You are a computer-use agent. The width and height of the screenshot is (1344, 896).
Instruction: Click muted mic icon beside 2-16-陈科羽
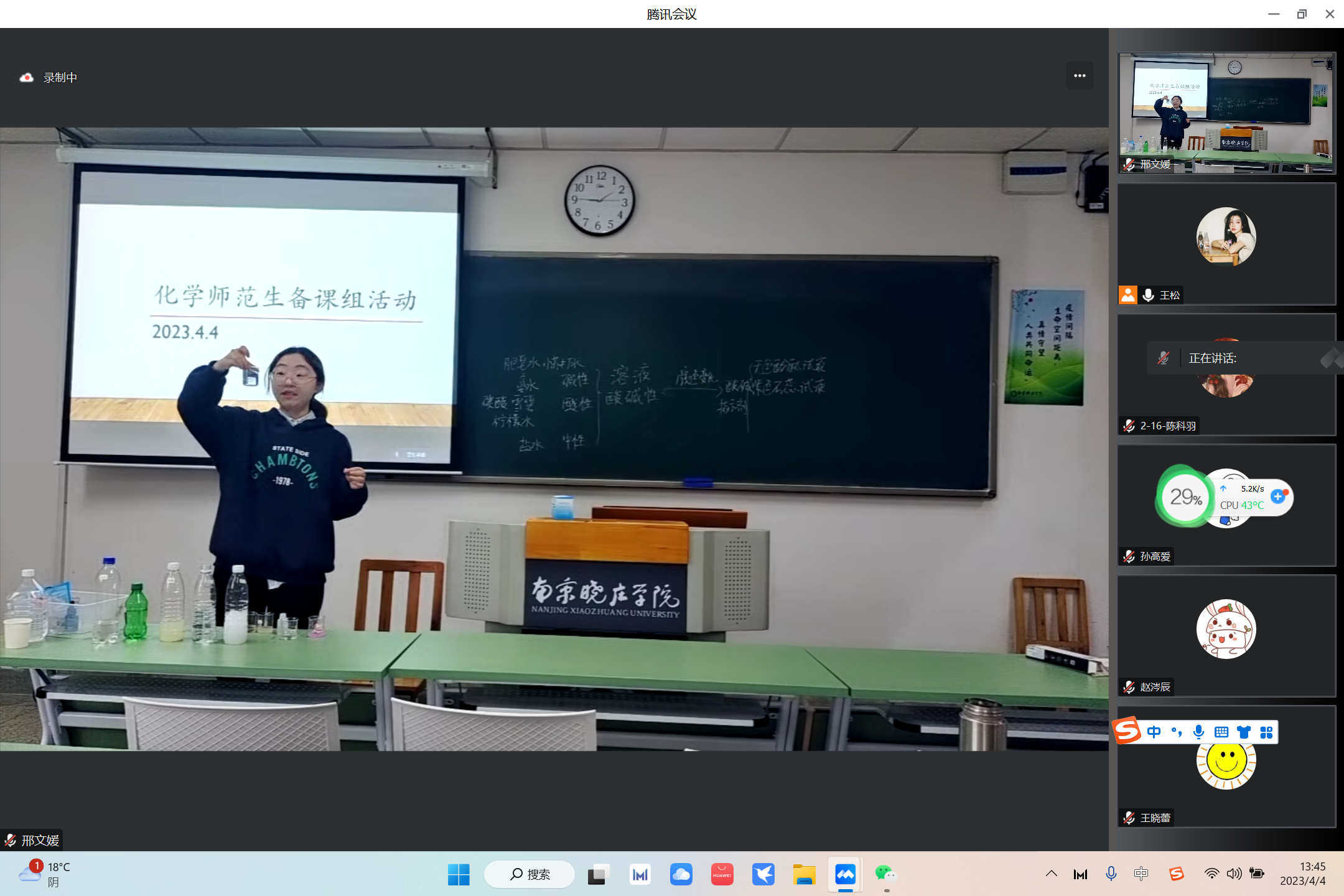click(1129, 426)
